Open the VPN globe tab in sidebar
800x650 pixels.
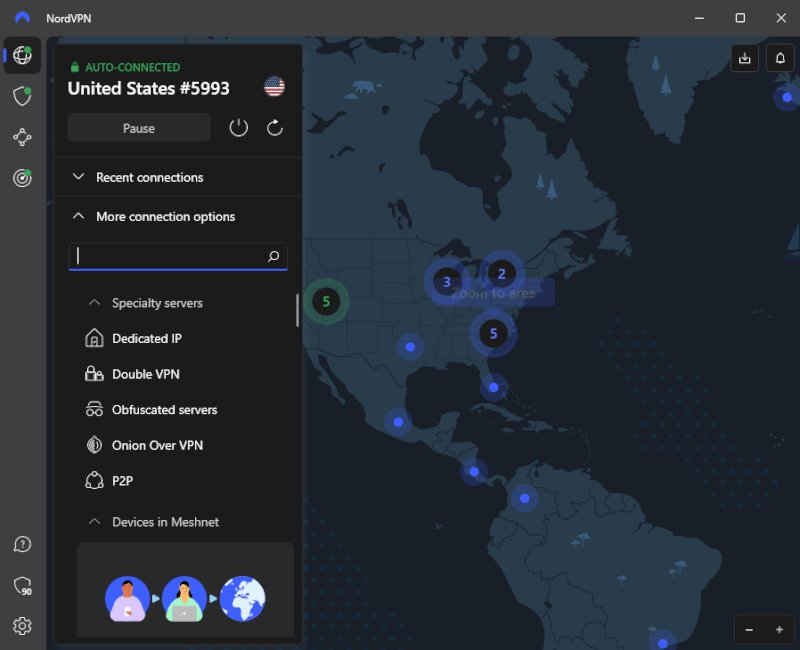click(x=22, y=55)
